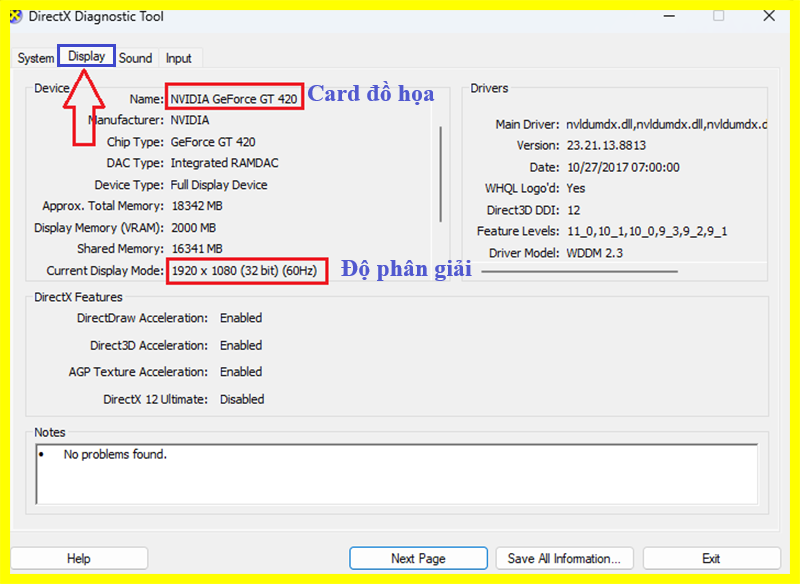The height and width of the screenshot is (584, 800).
Task: Click the DirectX 12 Ultimate Disabled value
Action: (242, 399)
